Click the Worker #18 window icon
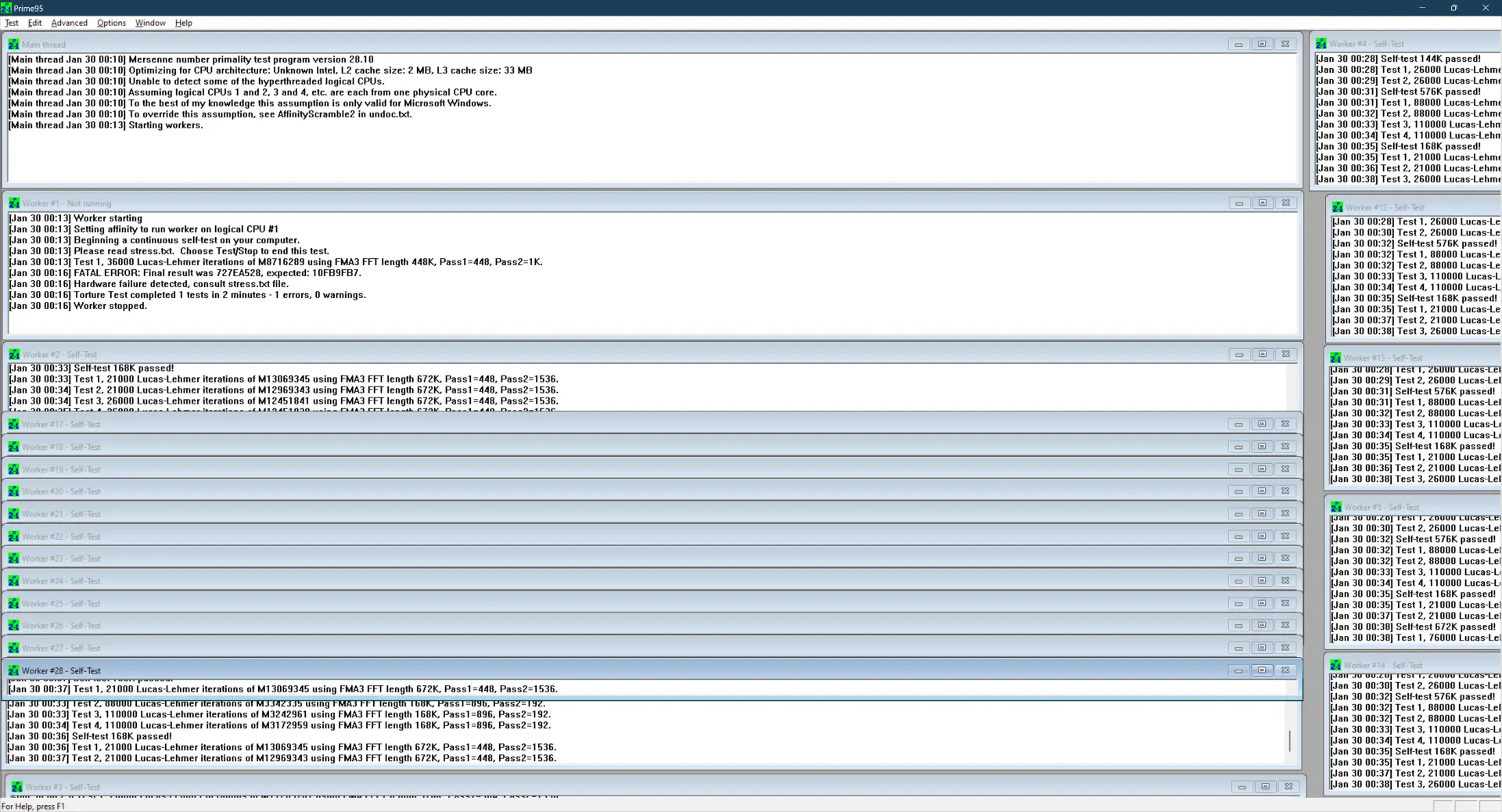The image size is (1502, 812). point(13,447)
